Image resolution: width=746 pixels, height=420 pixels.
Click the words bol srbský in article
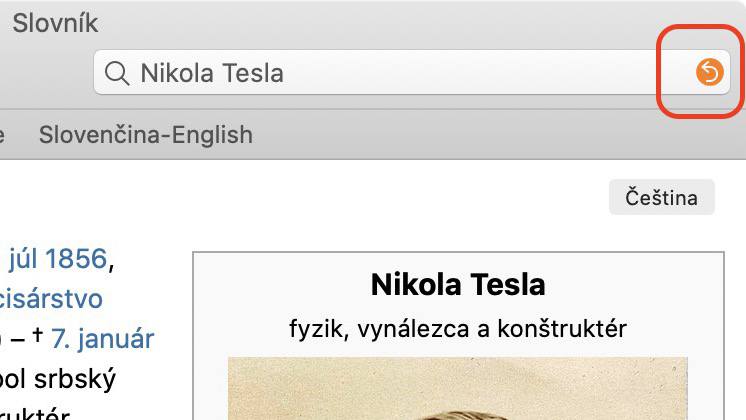point(57,379)
